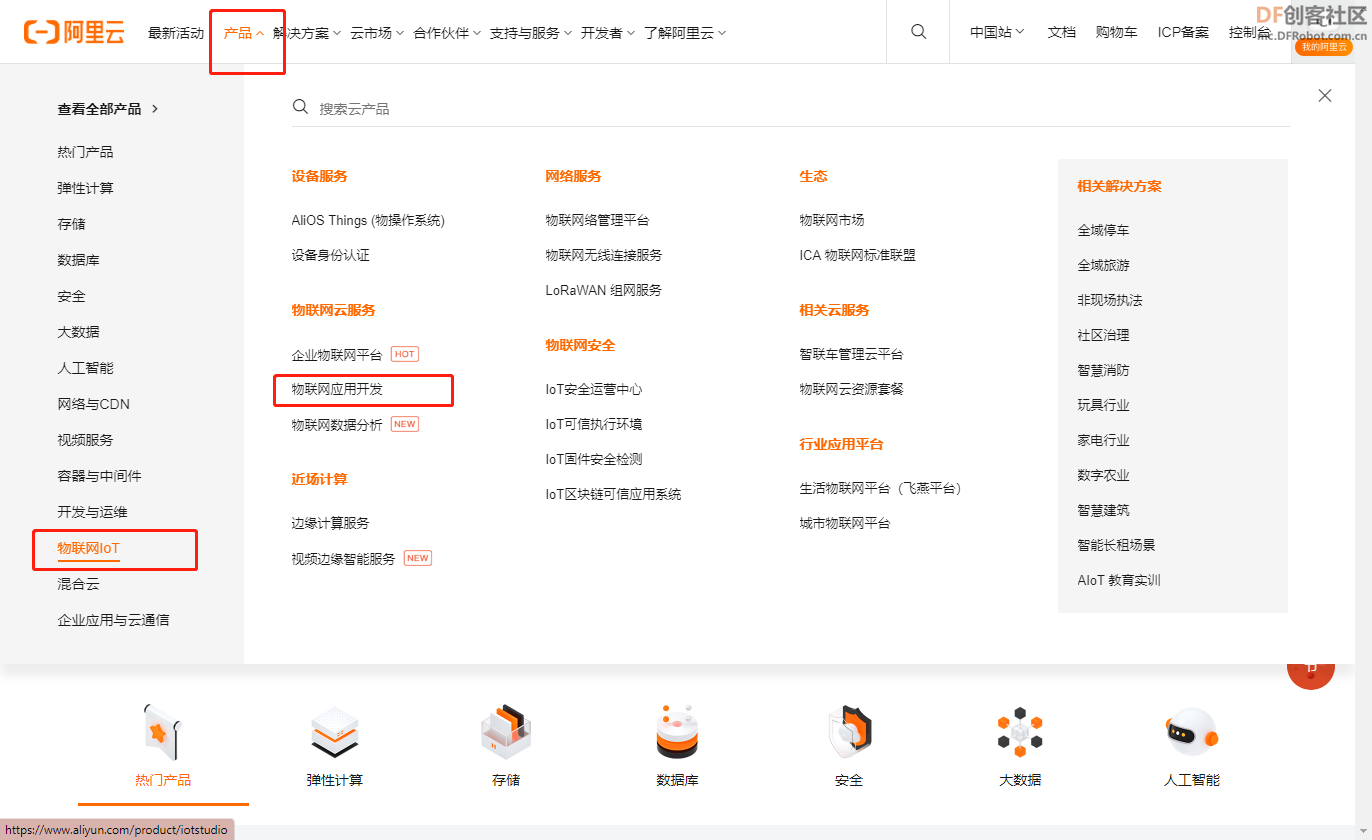The height and width of the screenshot is (840, 1372).
Task: Open 生活物联网平台（飞燕平台）
Action: tap(882, 488)
